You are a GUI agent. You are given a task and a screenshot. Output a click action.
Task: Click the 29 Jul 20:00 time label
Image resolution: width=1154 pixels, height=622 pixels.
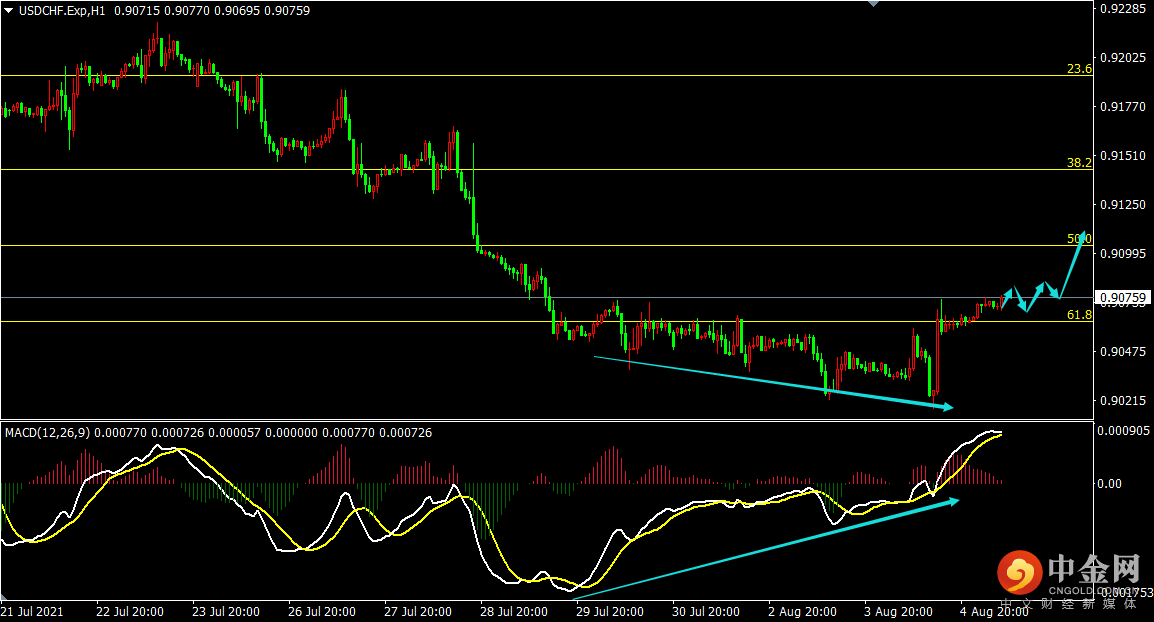click(x=610, y=612)
